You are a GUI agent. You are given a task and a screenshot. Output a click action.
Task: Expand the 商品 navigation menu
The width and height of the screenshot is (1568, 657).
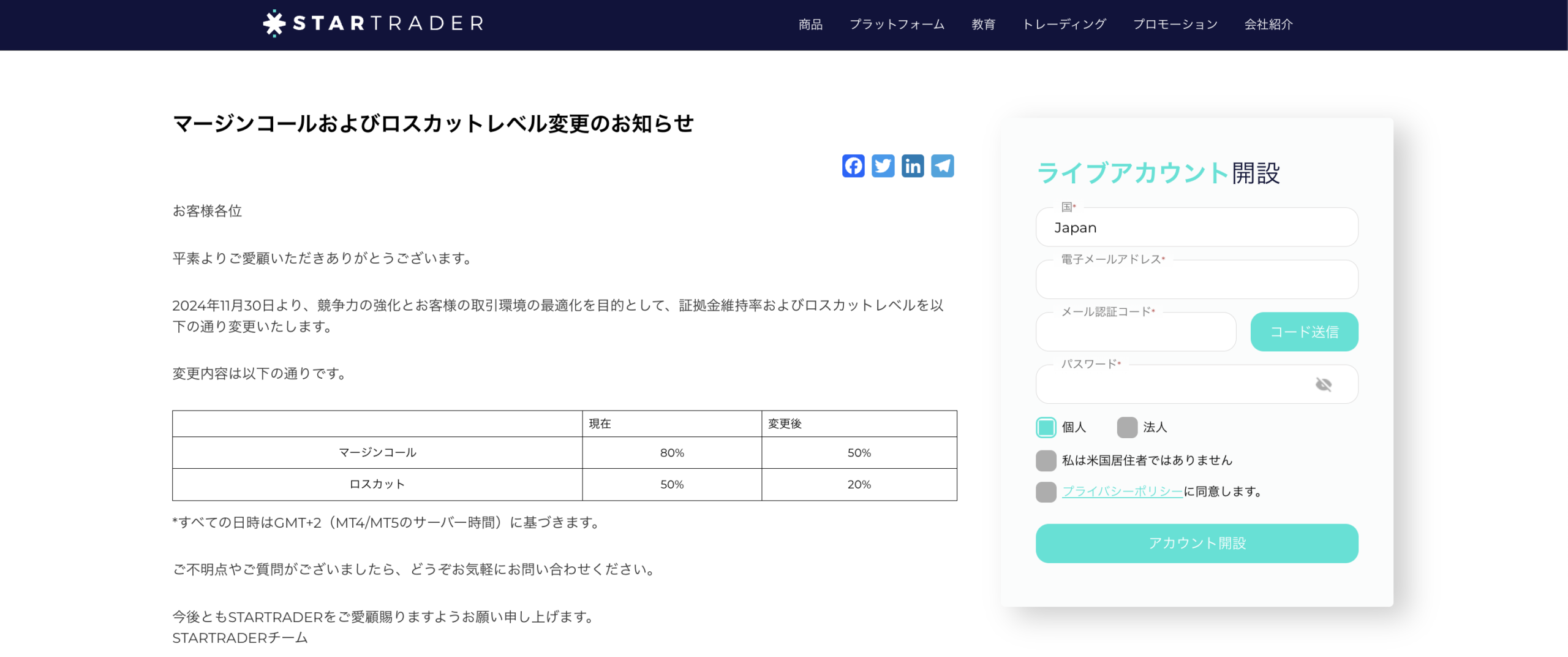(810, 25)
